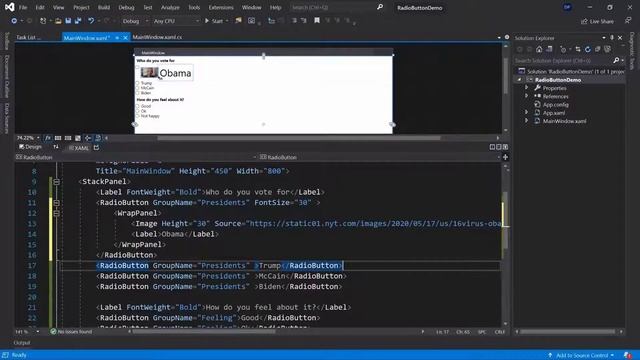Open the Build menu
Image resolution: width=640 pixels, height=360 pixels.
point(104,7)
